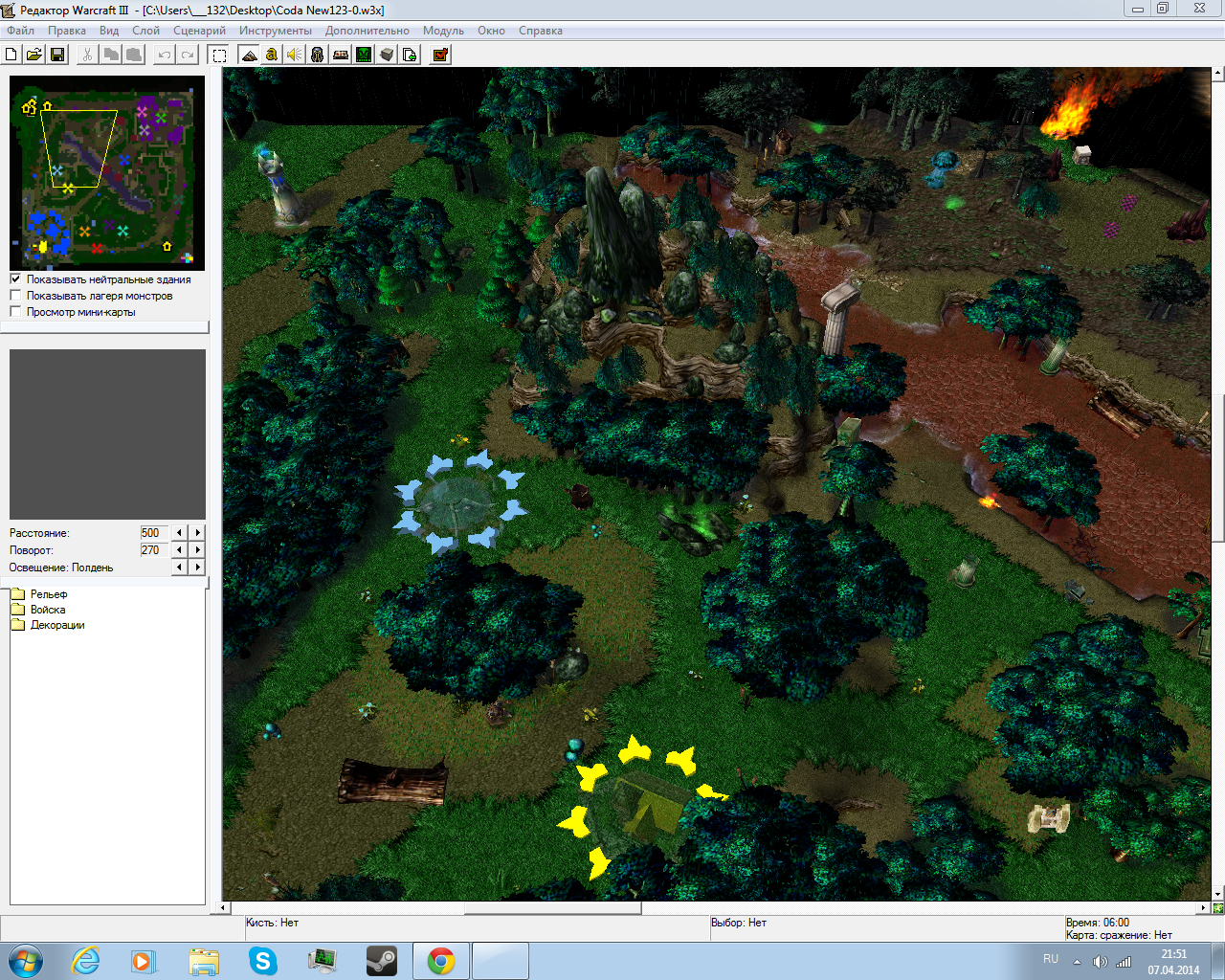Image resolution: width=1225 pixels, height=980 pixels.
Task: Open the Окно menu
Action: coord(491,31)
